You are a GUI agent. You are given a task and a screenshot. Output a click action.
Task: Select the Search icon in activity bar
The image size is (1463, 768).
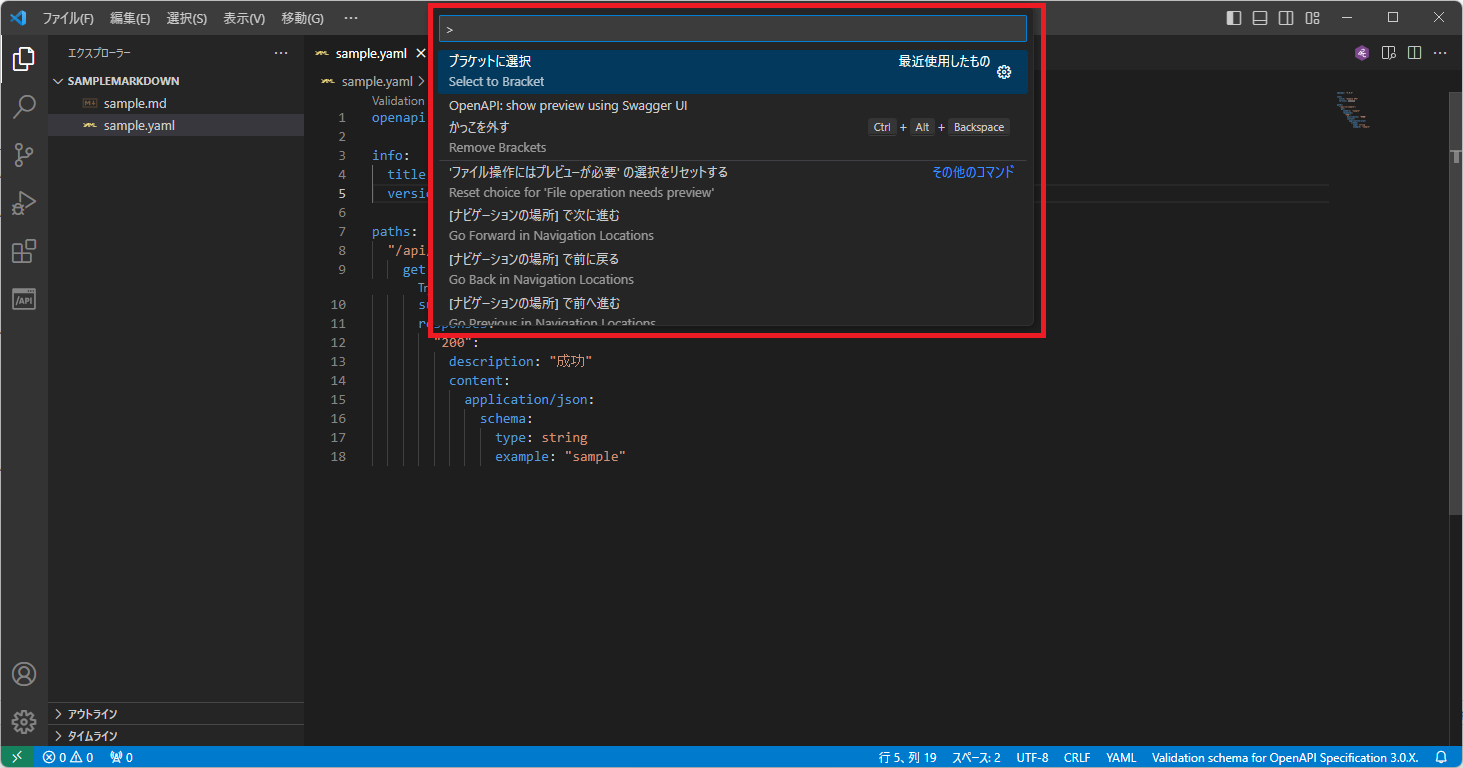tap(23, 106)
